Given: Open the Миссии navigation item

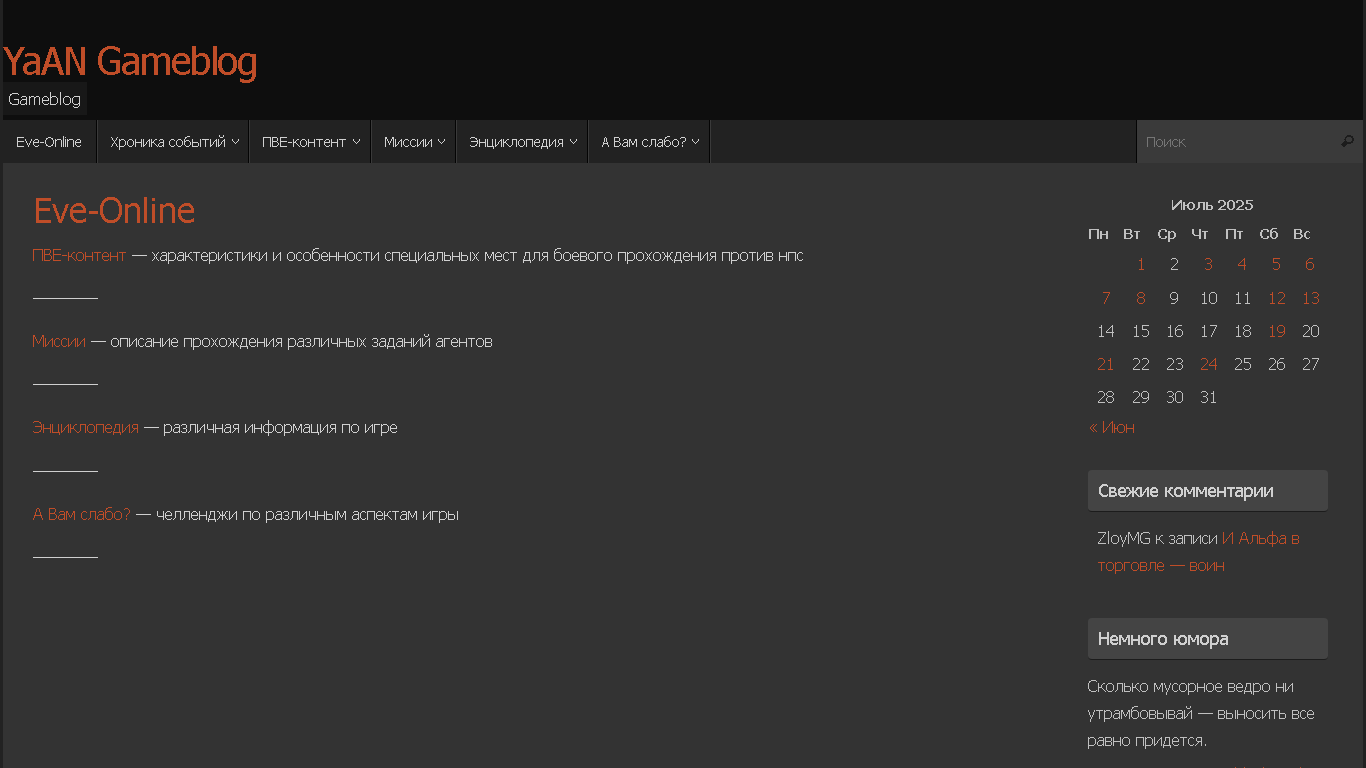Looking at the screenshot, I should pyautogui.click(x=408, y=142).
